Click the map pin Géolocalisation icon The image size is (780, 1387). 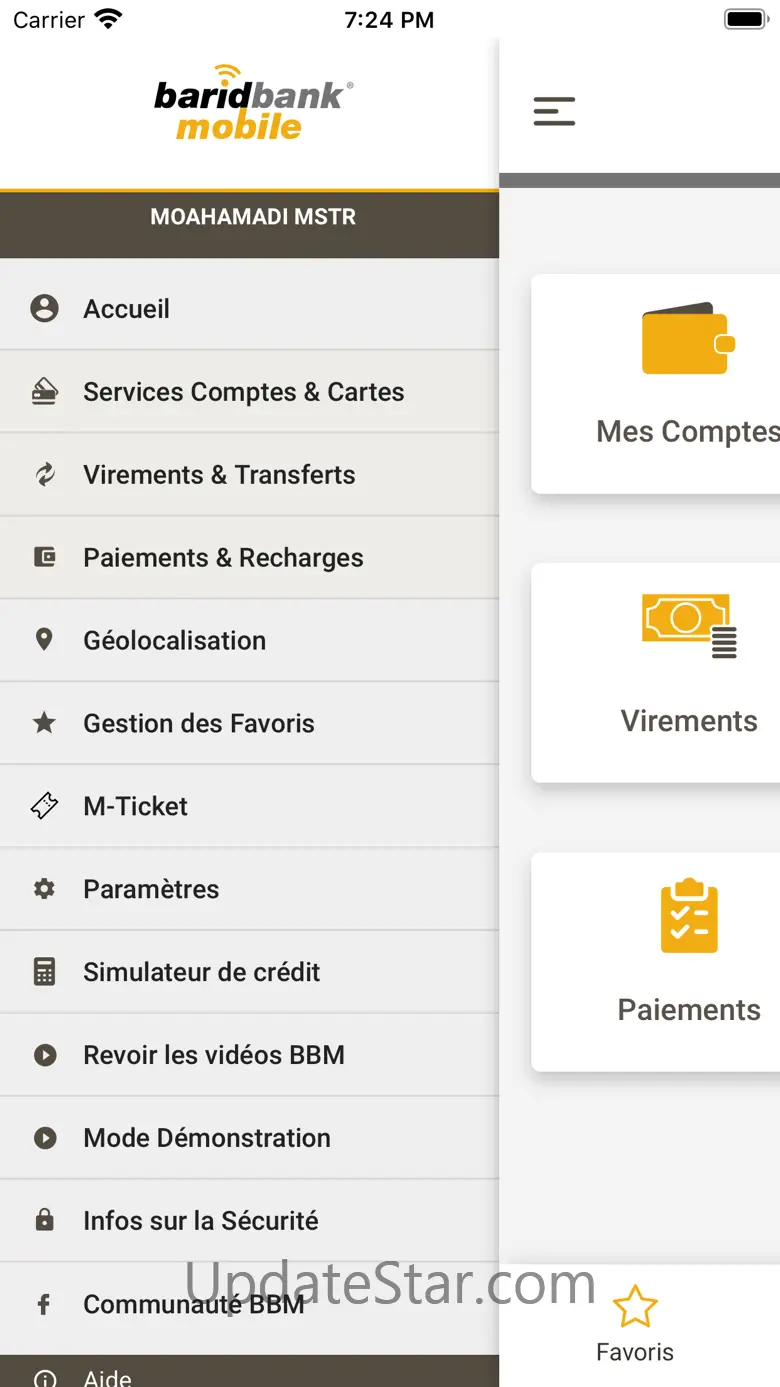pyautogui.click(x=44, y=640)
